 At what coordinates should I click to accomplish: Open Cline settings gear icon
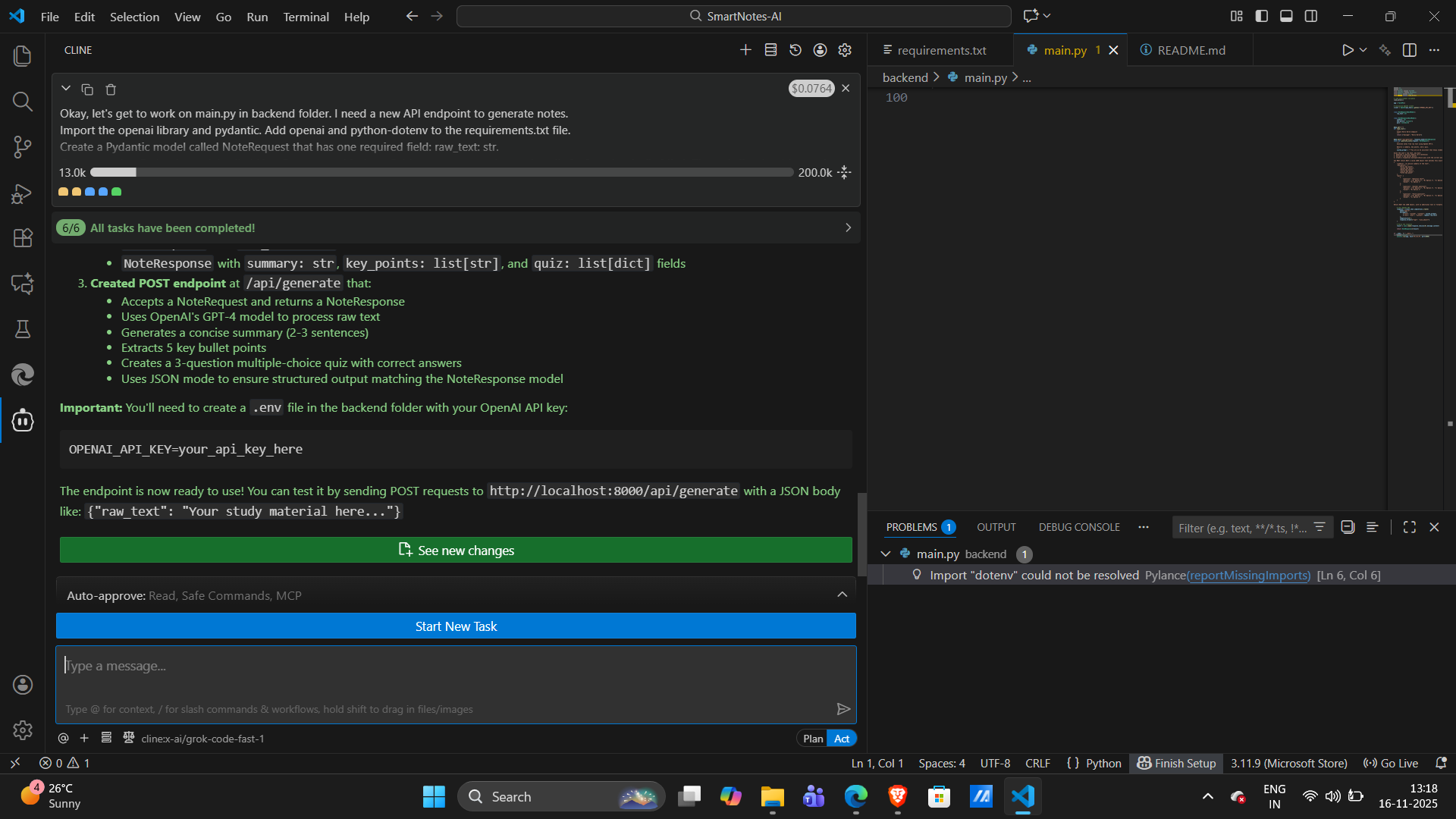coord(845,50)
